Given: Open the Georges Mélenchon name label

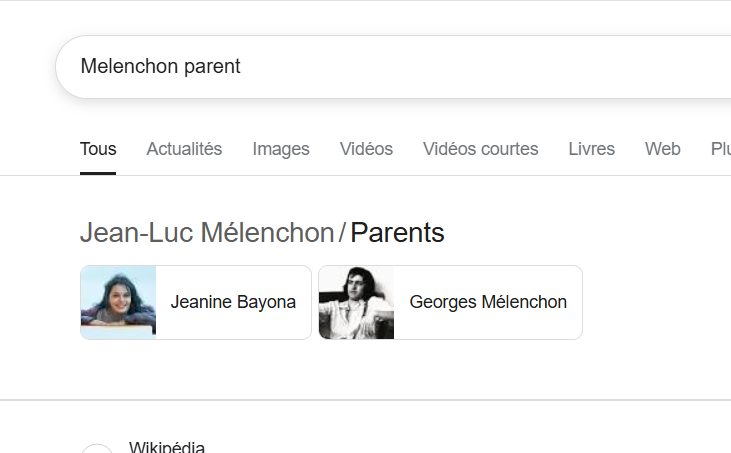Looking at the screenshot, I should (488, 302).
